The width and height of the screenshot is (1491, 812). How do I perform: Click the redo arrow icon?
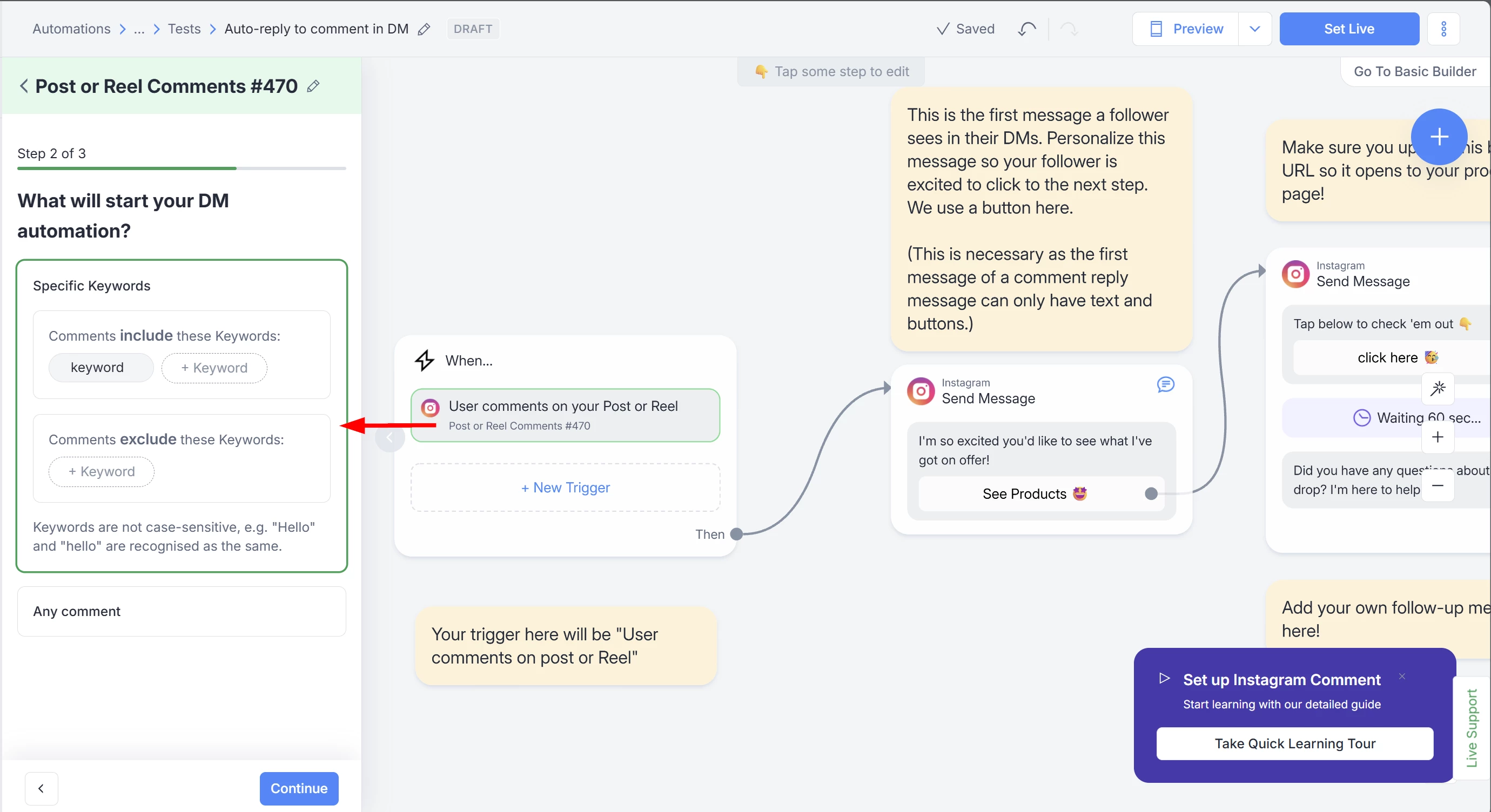tap(1069, 29)
